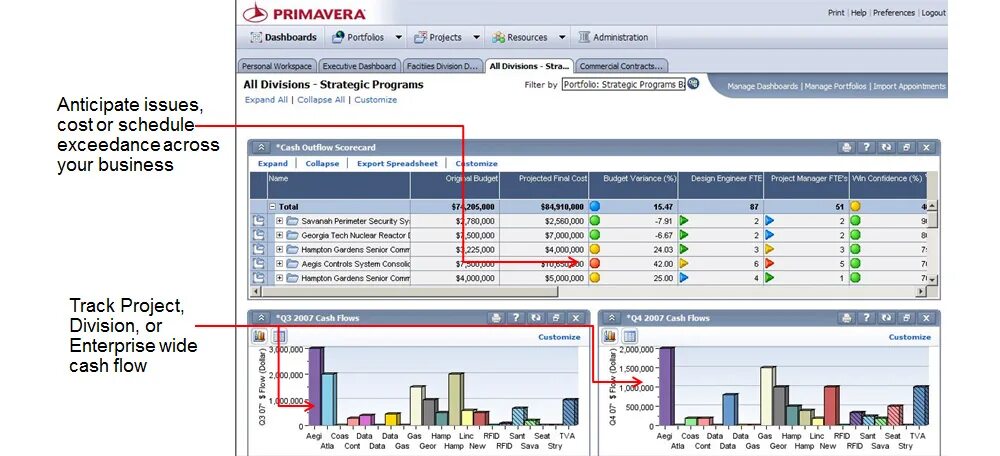The width and height of the screenshot is (1000, 456).
Task: Switch Q4 2007 Cash Flows to chart view
Action: (x=610, y=336)
